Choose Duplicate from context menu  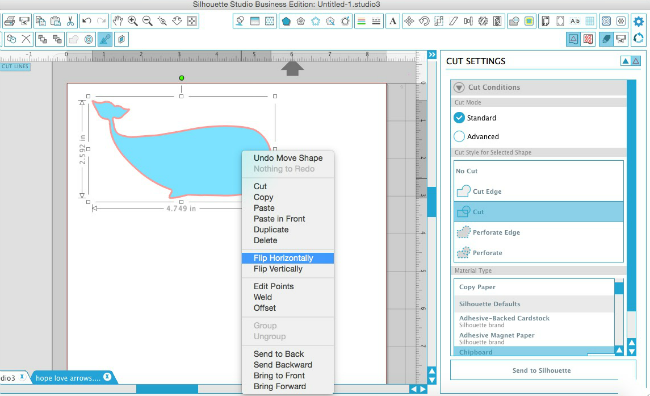[288, 229]
